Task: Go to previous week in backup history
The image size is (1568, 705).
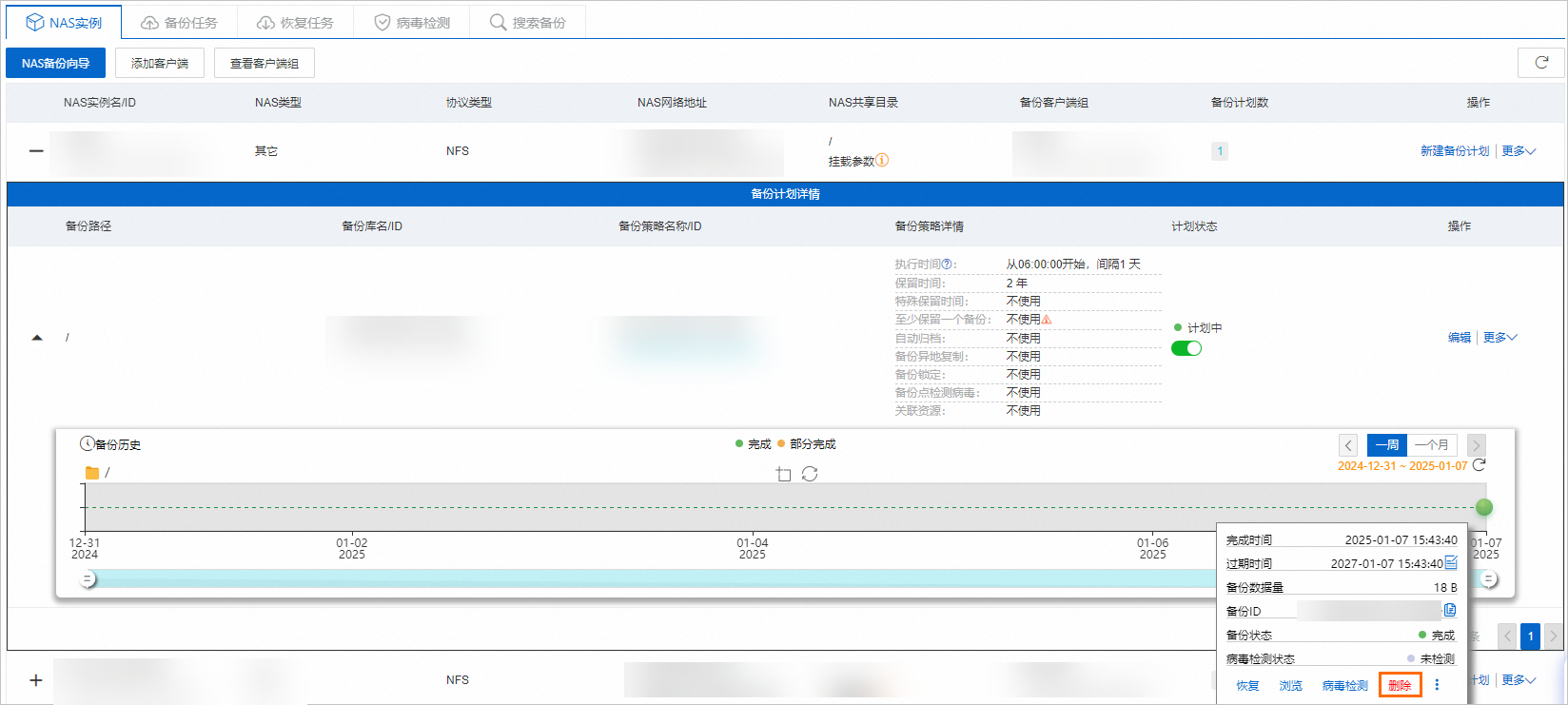Action: tap(1348, 445)
